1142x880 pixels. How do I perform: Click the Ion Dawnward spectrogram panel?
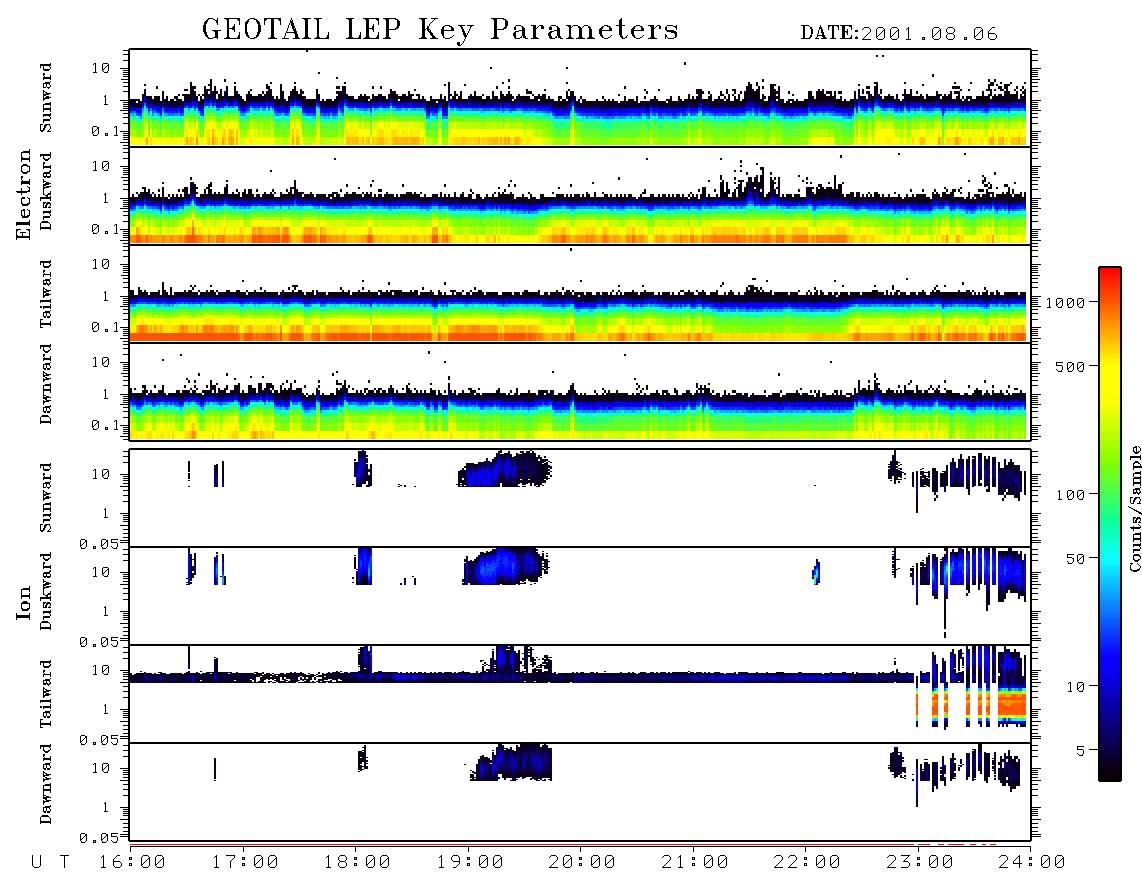(580, 791)
